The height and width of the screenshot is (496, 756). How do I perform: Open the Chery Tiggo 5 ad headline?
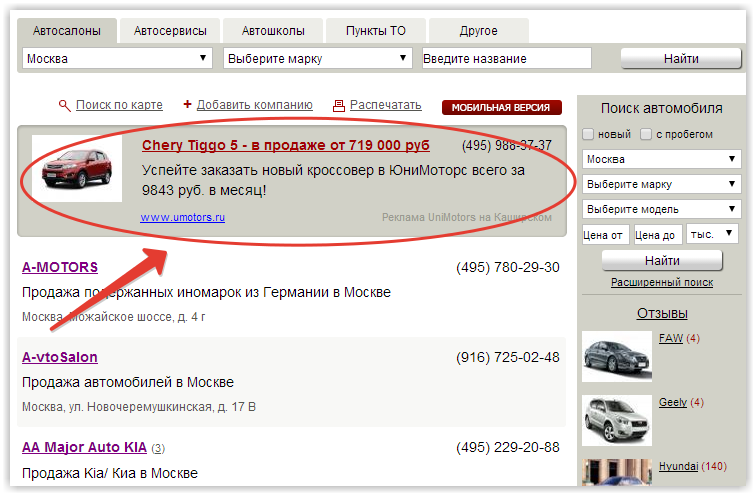285,145
